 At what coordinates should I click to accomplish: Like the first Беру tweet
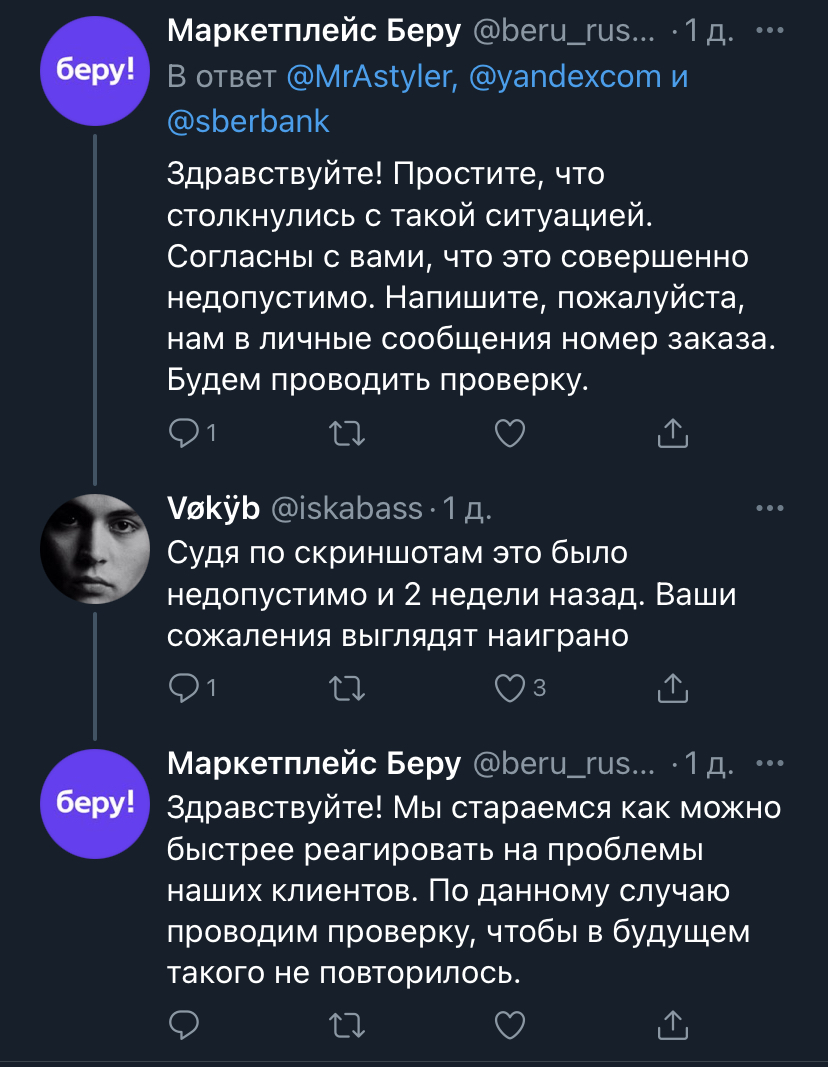511,432
